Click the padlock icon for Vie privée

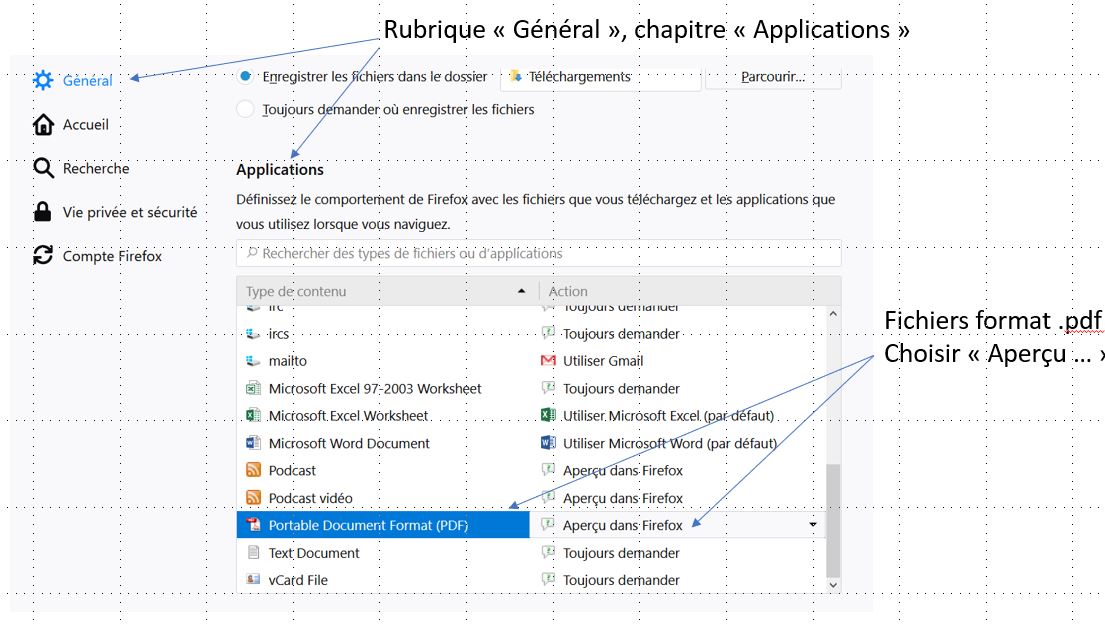(43, 211)
